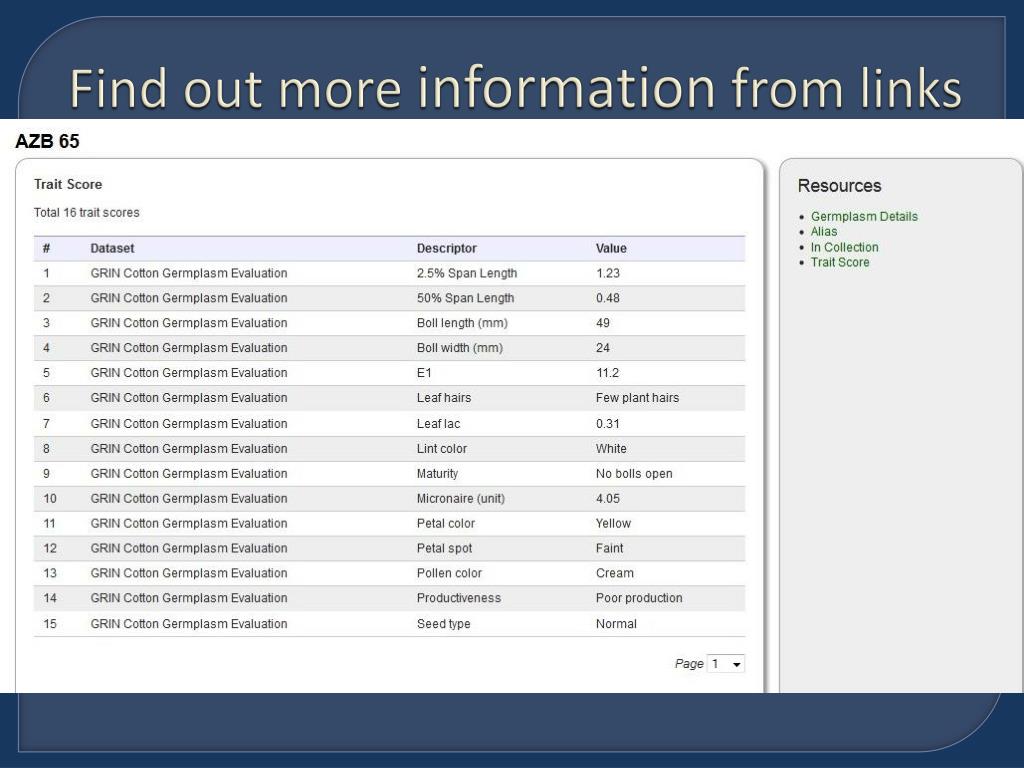The width and height of the screenshot is (1024, 768).
Task: Click the # column header
Action: pos(46,248)
